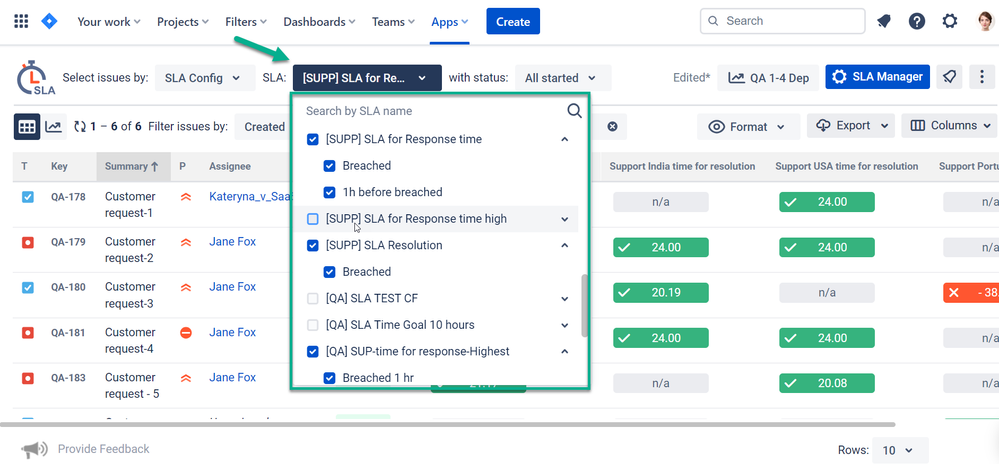999x464 pixels.
Task: Uncheck [SUPP] SLA Resolution
Action: pyautogui.click(x=313, y=245)
